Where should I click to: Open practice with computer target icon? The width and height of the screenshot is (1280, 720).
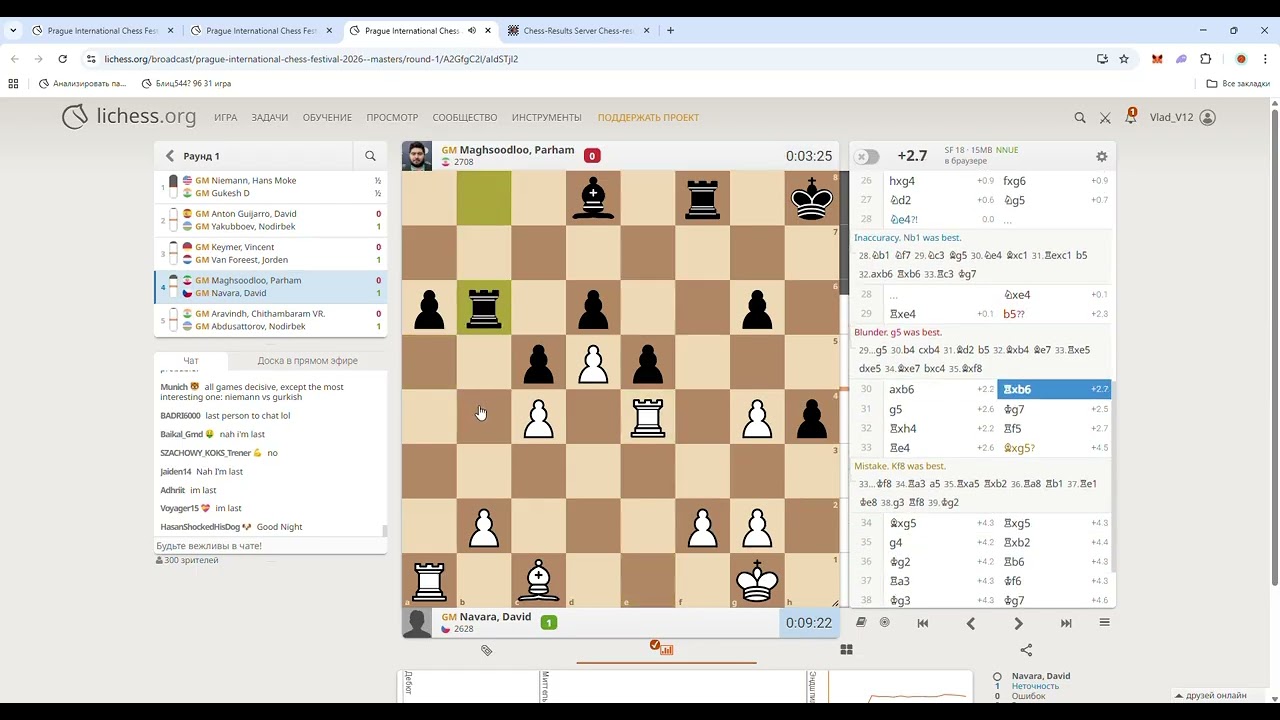click(x=885, y=623)
